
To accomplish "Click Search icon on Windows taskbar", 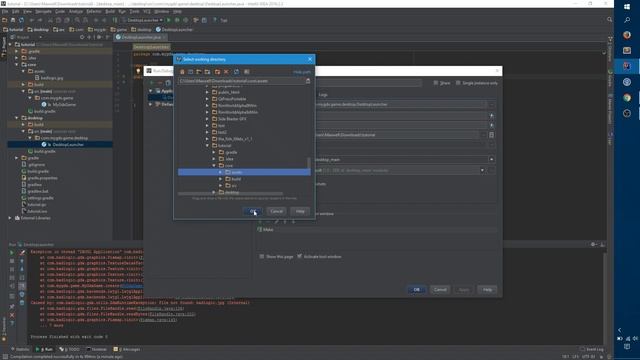I will tap(627, 20).
